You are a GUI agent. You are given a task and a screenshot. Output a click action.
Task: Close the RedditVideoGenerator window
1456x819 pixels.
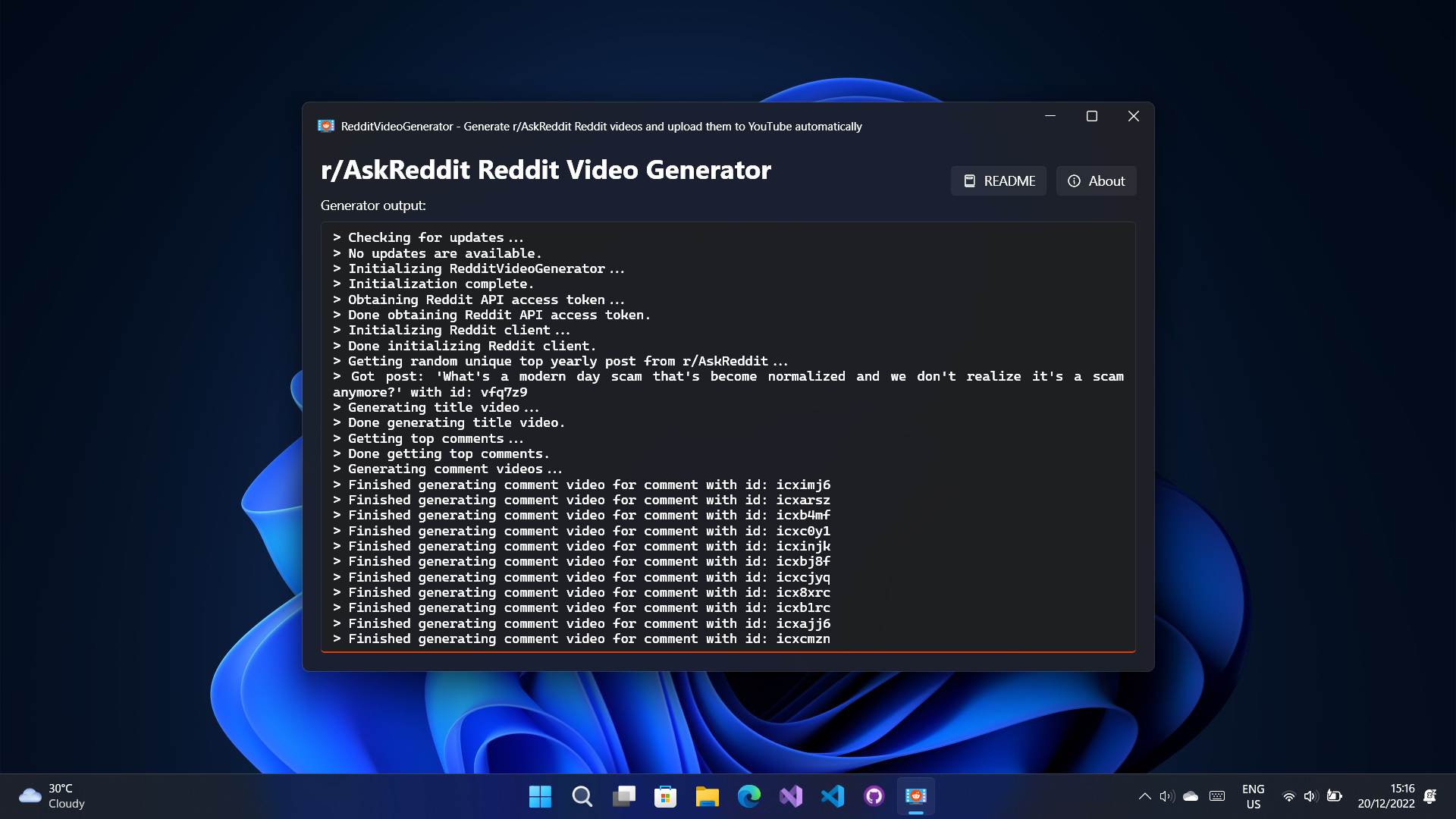point(1134,116)
